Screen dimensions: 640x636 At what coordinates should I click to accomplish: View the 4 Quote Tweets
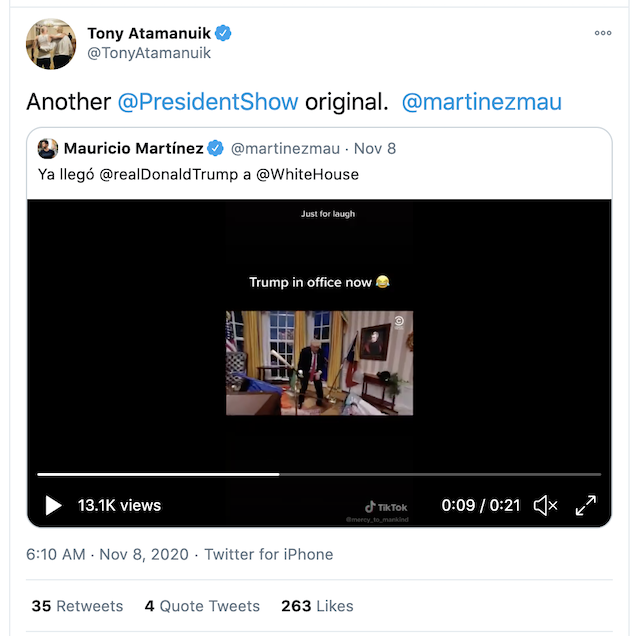(202, 606)
